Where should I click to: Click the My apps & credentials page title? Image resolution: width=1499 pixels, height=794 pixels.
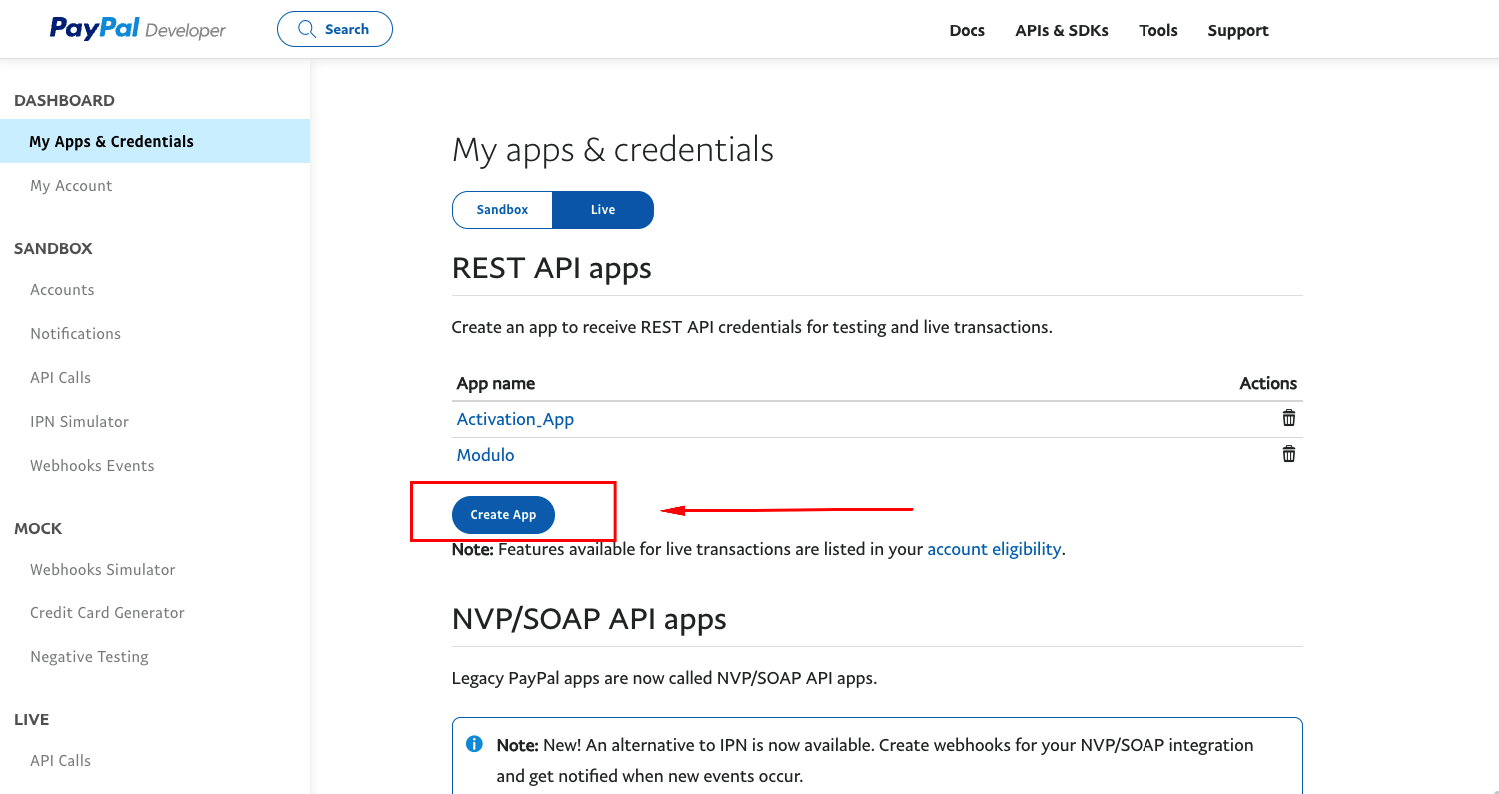click(613, 150)
